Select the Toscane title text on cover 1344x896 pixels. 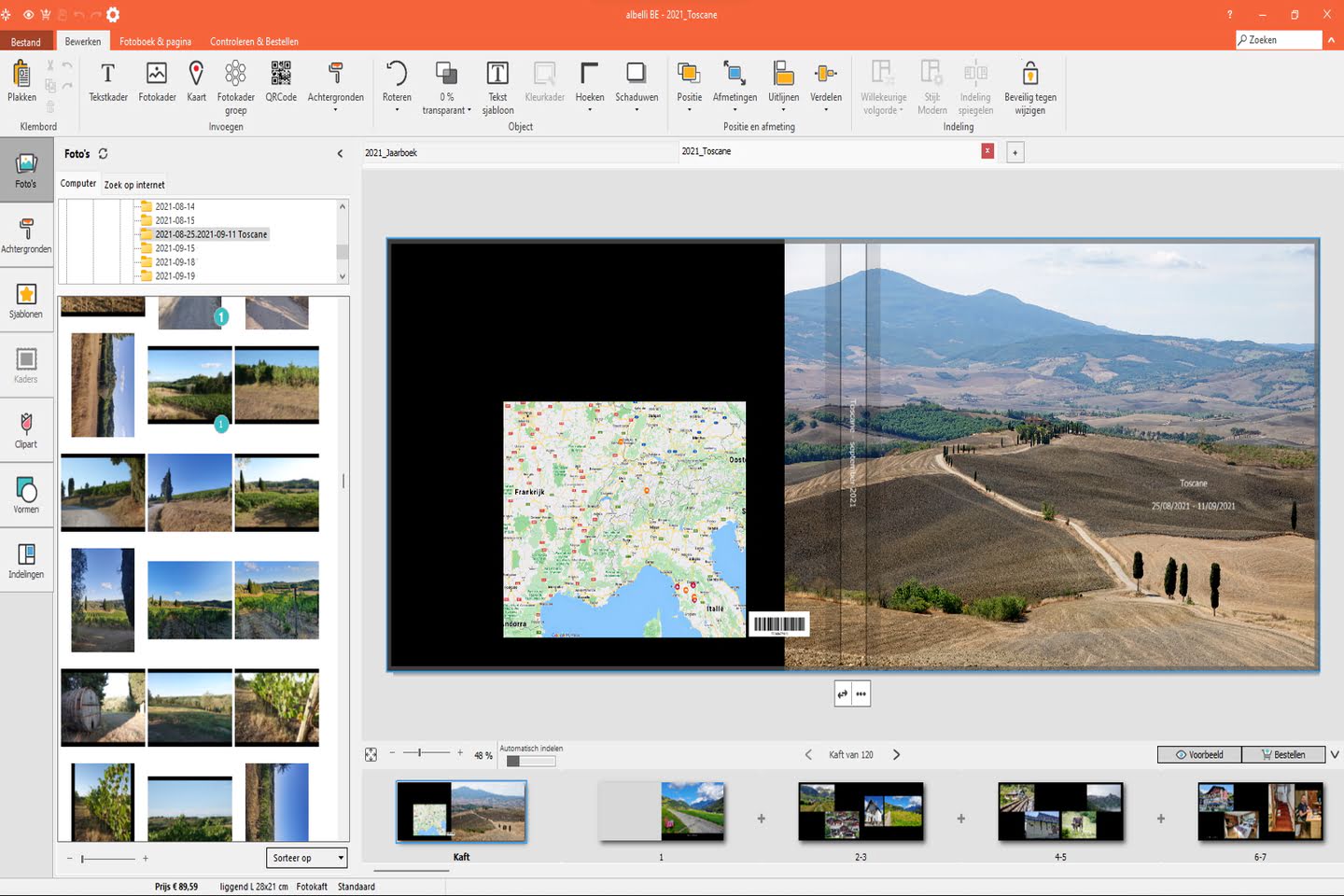tap(1193, 483)
